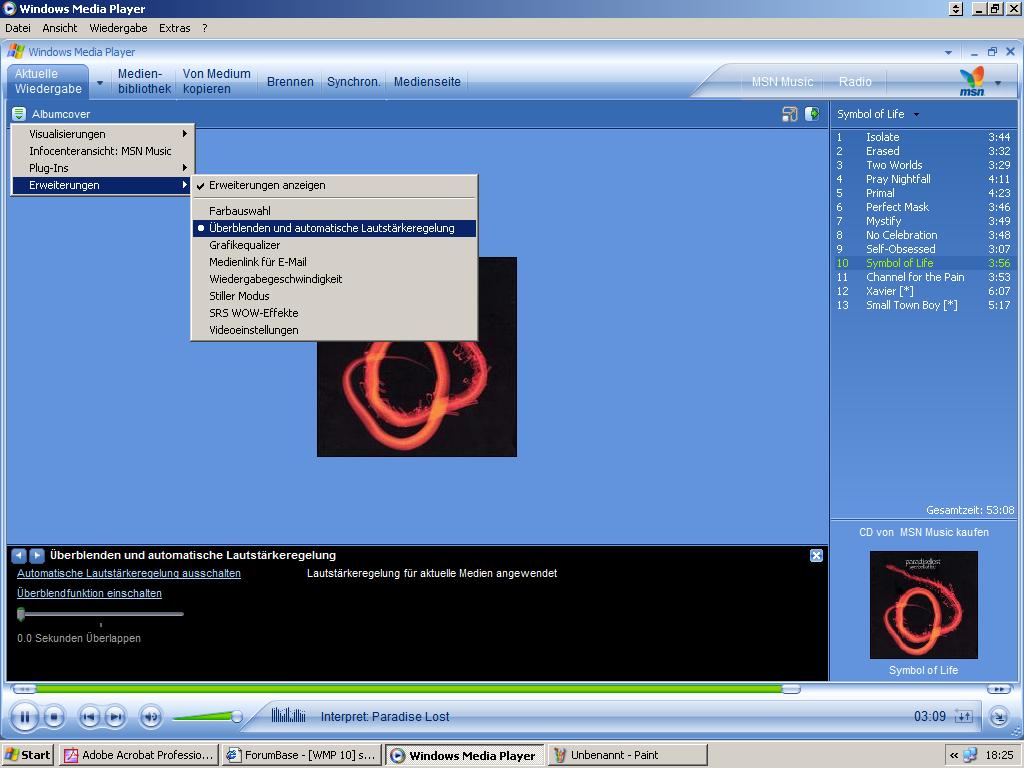1024x768 pixels.
Task: Click CD von MSN Music kaufen
Action: tap(923, 532)
